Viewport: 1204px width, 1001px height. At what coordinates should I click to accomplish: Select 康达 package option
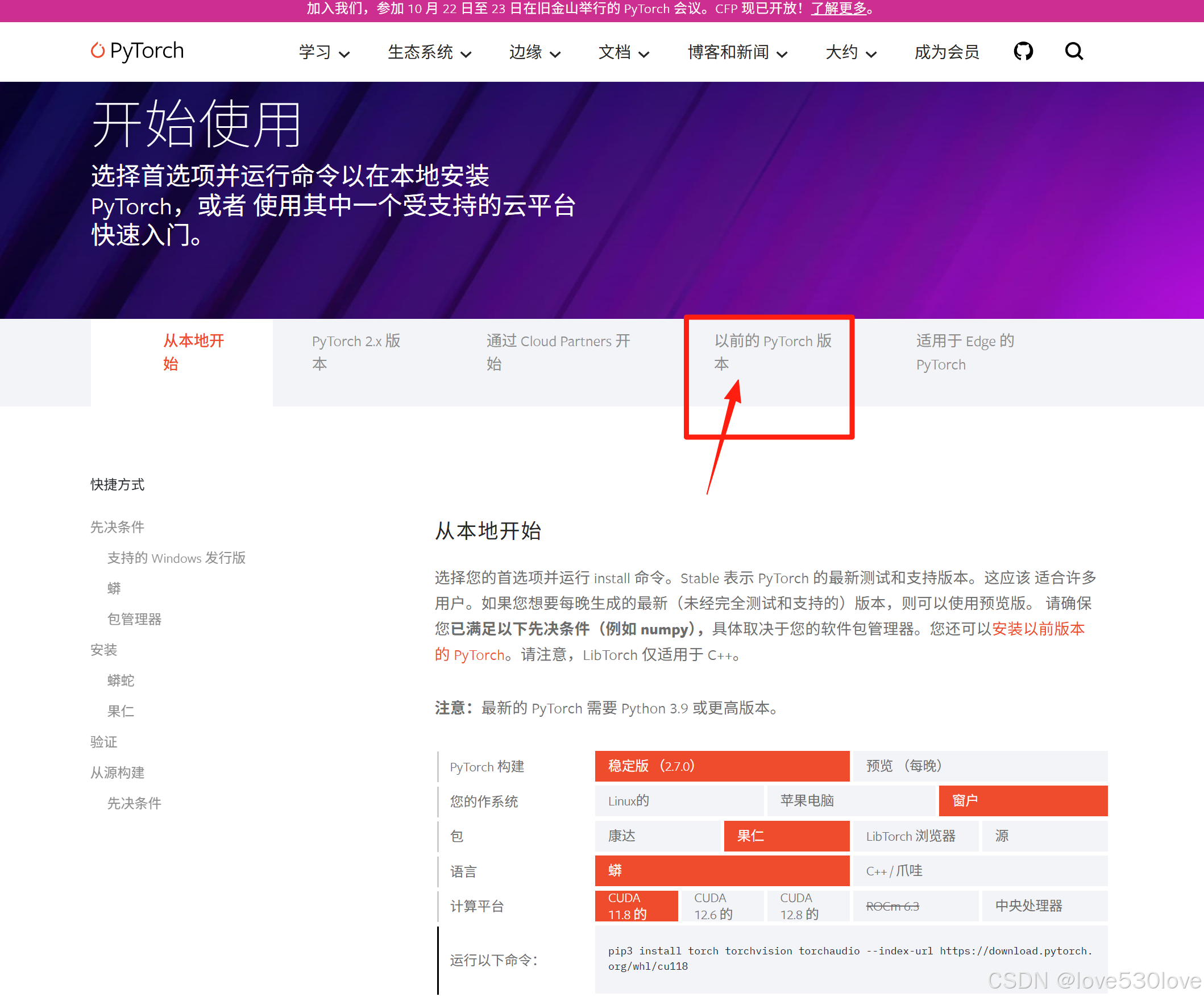click(x=657, y=836)
